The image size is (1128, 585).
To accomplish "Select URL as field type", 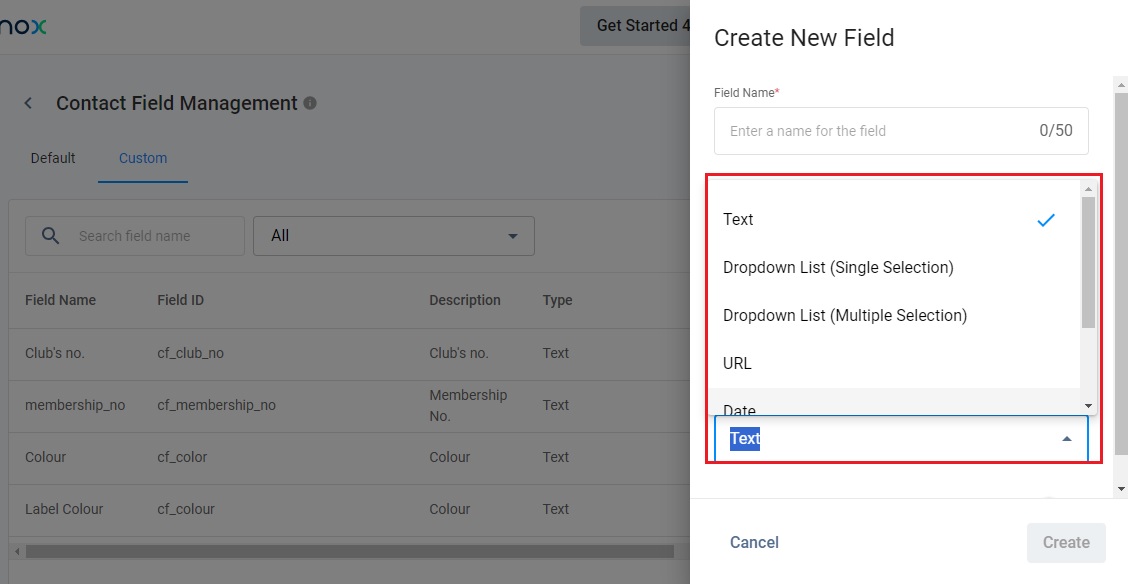I will tap(738, 364).
